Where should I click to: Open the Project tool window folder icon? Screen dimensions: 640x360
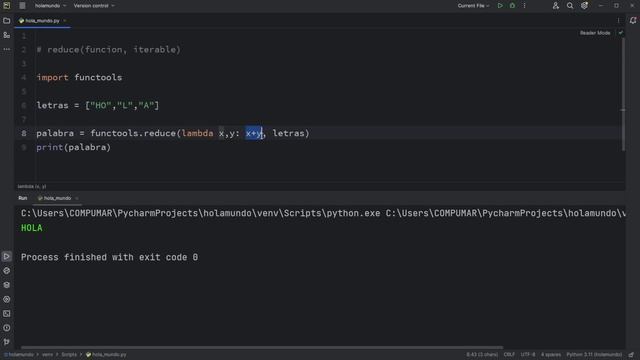point(7,20)
